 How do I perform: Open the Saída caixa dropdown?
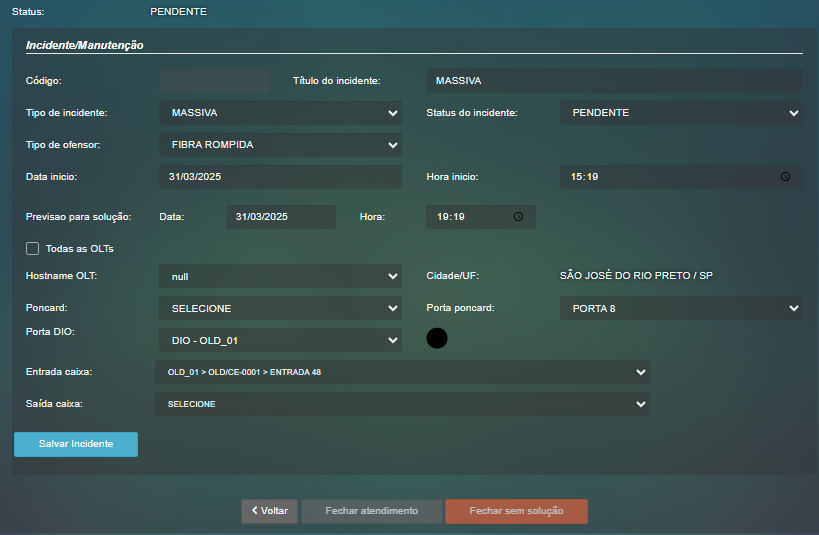tap(402, 404)
